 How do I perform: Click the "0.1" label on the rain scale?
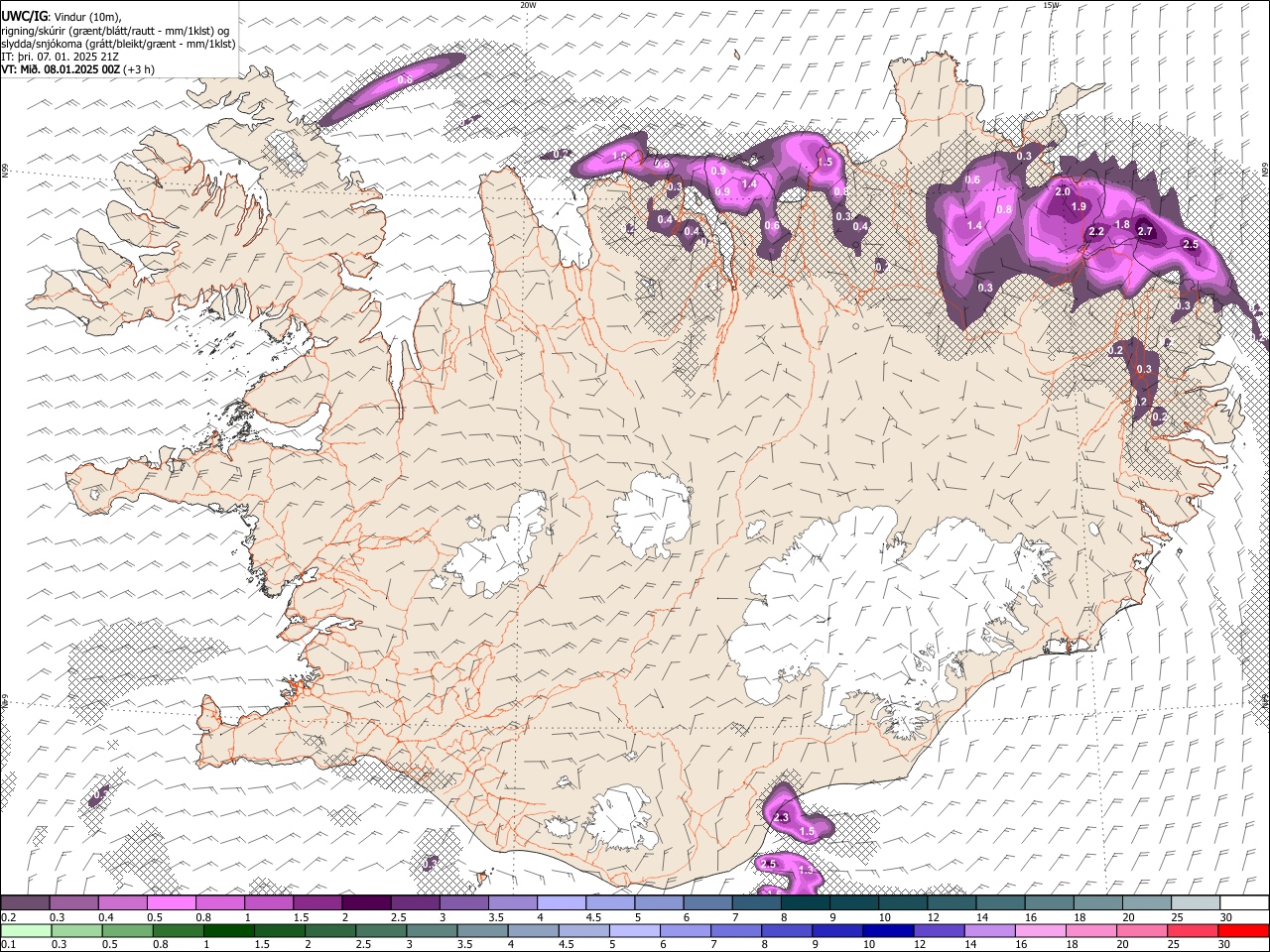(x=8, y=944)
